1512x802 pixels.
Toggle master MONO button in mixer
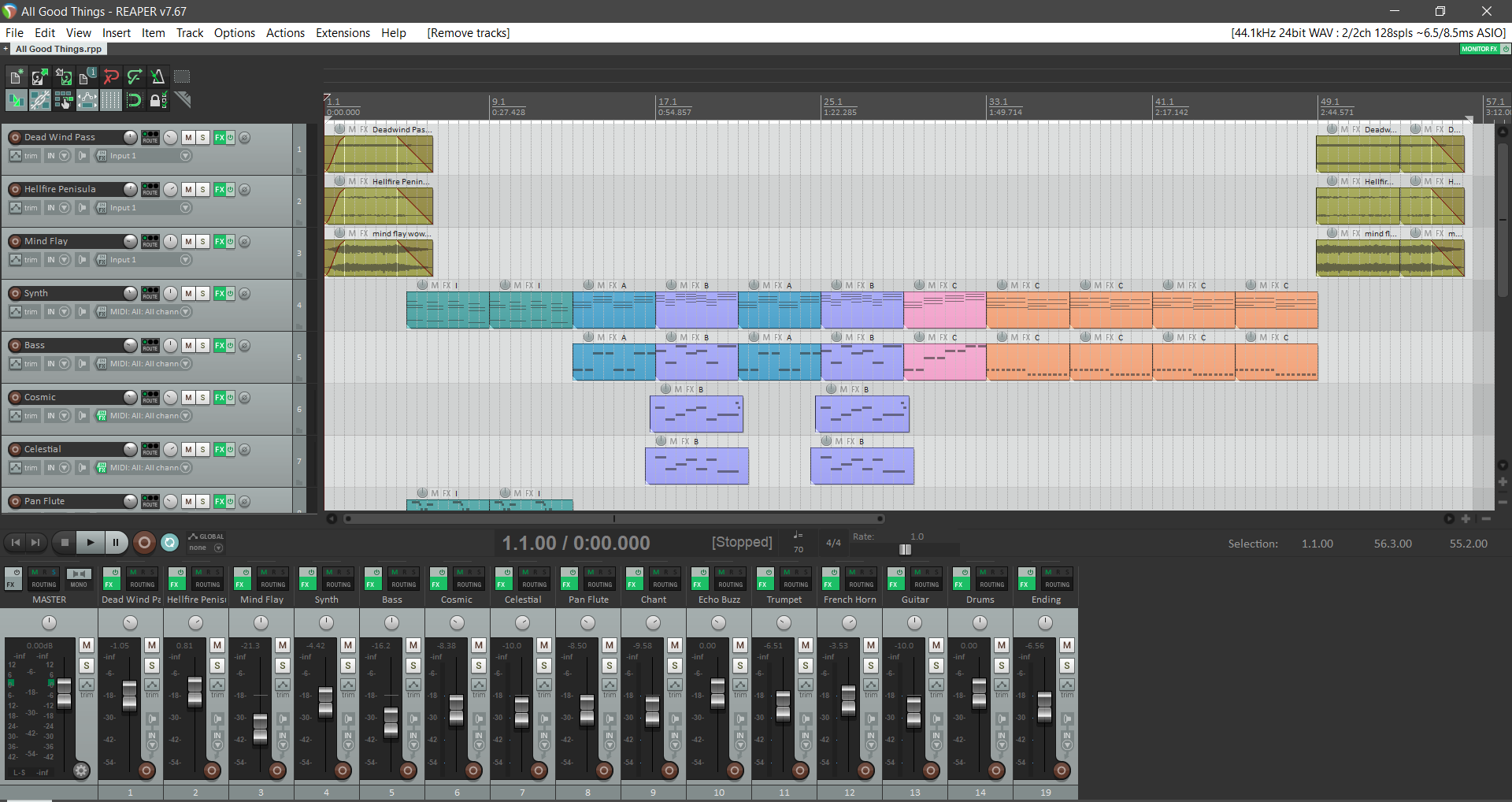(79, 578)
